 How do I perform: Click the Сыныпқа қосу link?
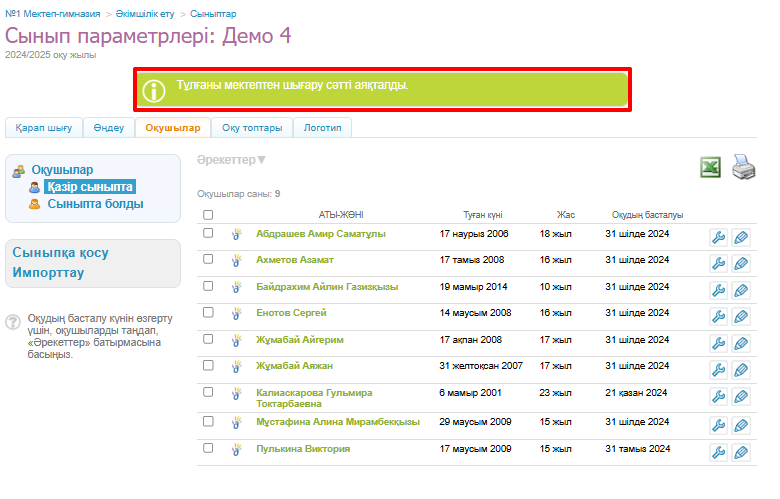click(x=60, y=253)
